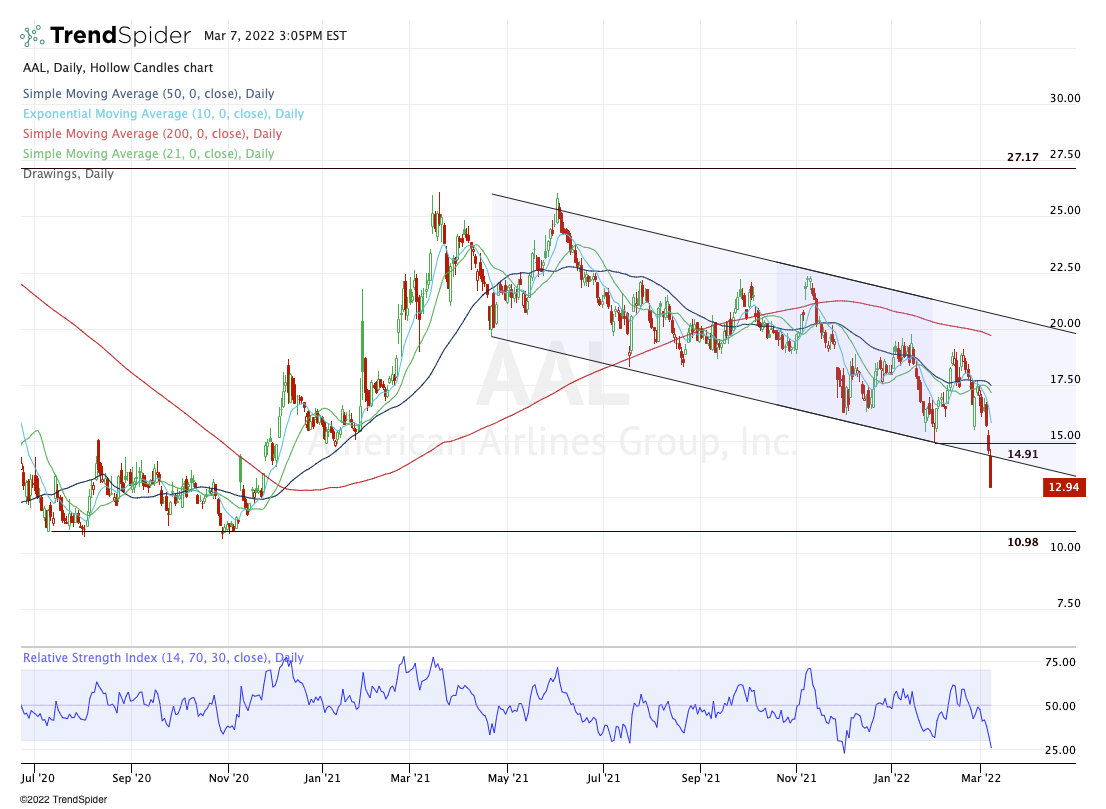Click the 10.98 support level label
The height and width of the screenshot is (809, 1106).
(1023, 542)
